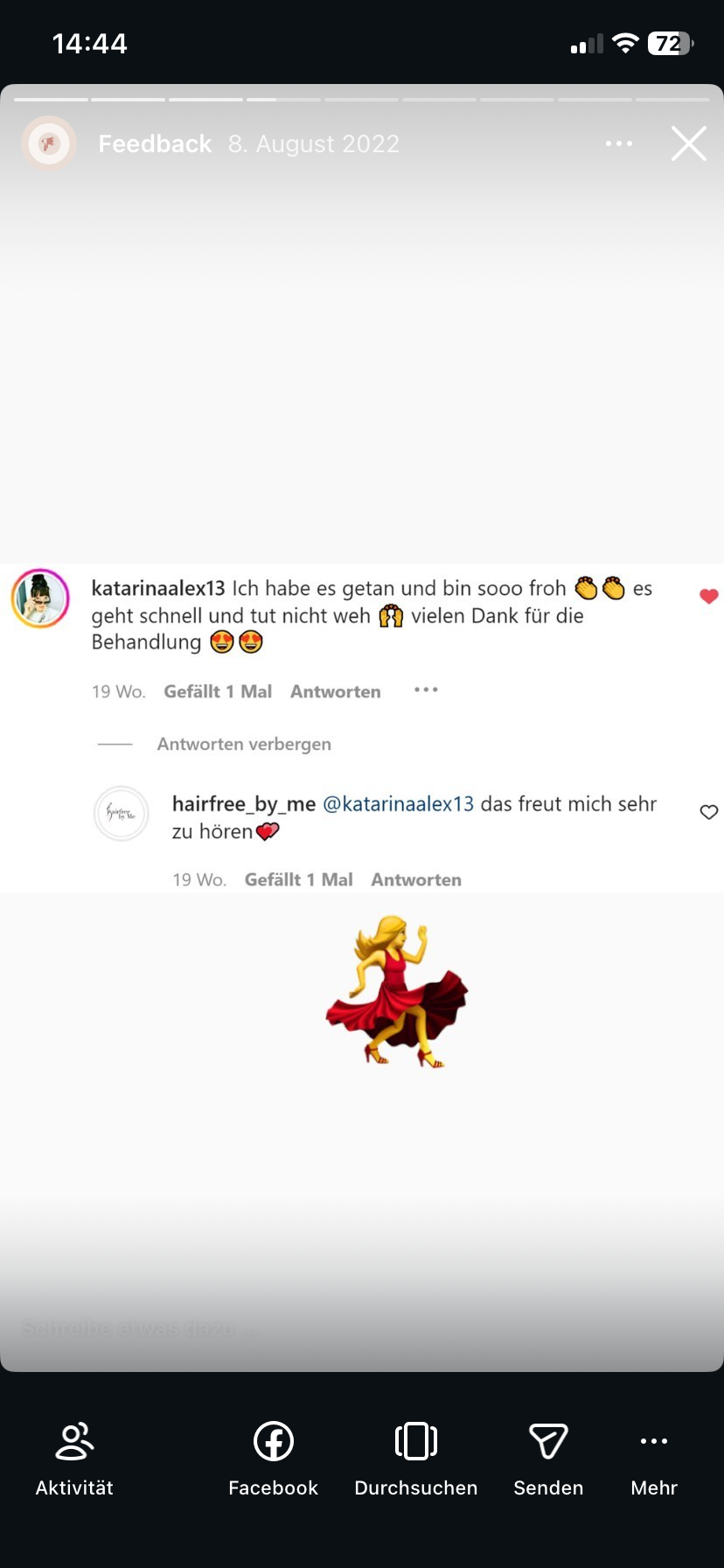This screenshot has width=724, height=1568.
Task: Tap the Durchsuchen carousel icon
Action: coord(416,1441)
